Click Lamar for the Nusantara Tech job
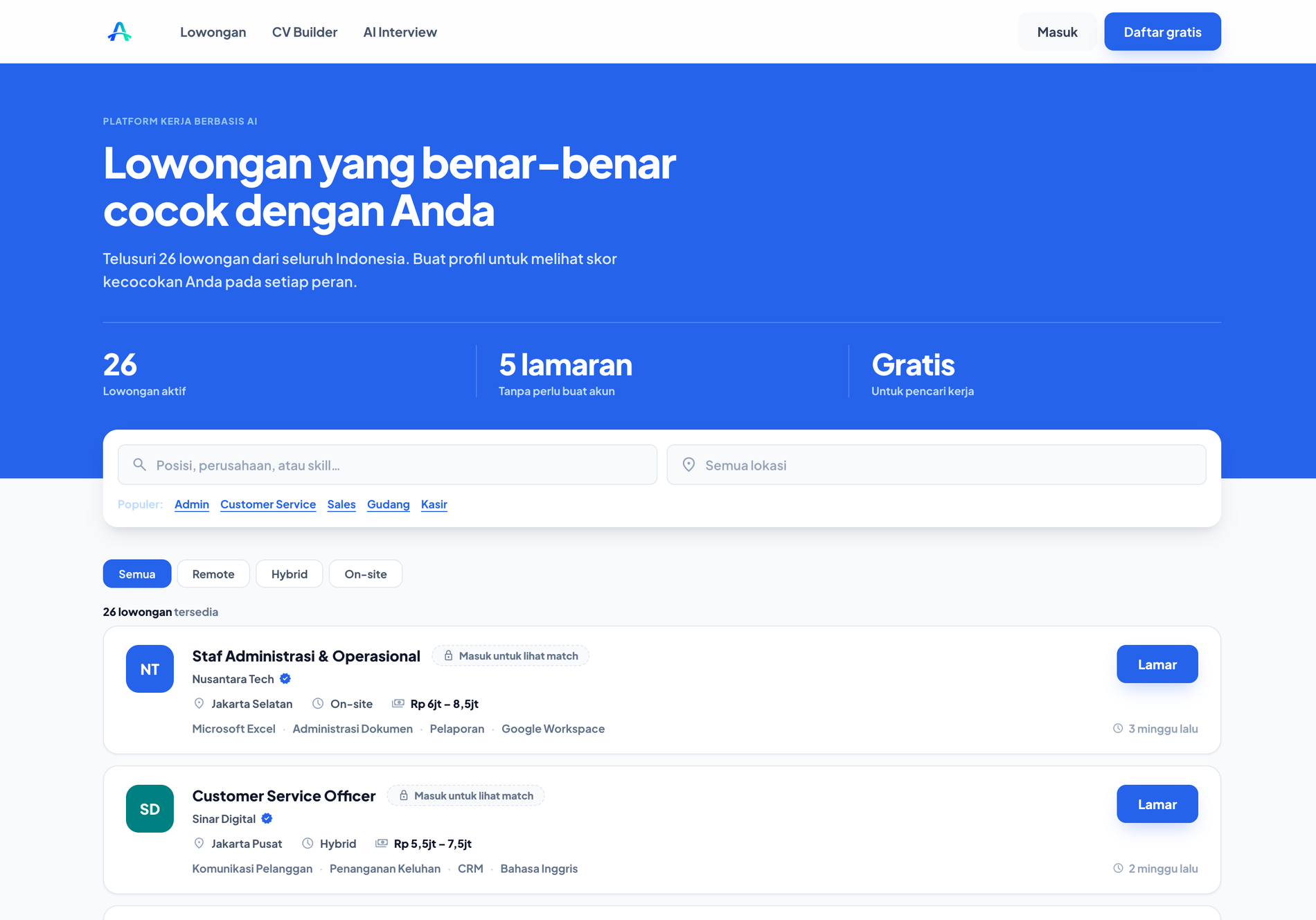The width and height of the screenshot is (1316, 920). click(1157, 664)
